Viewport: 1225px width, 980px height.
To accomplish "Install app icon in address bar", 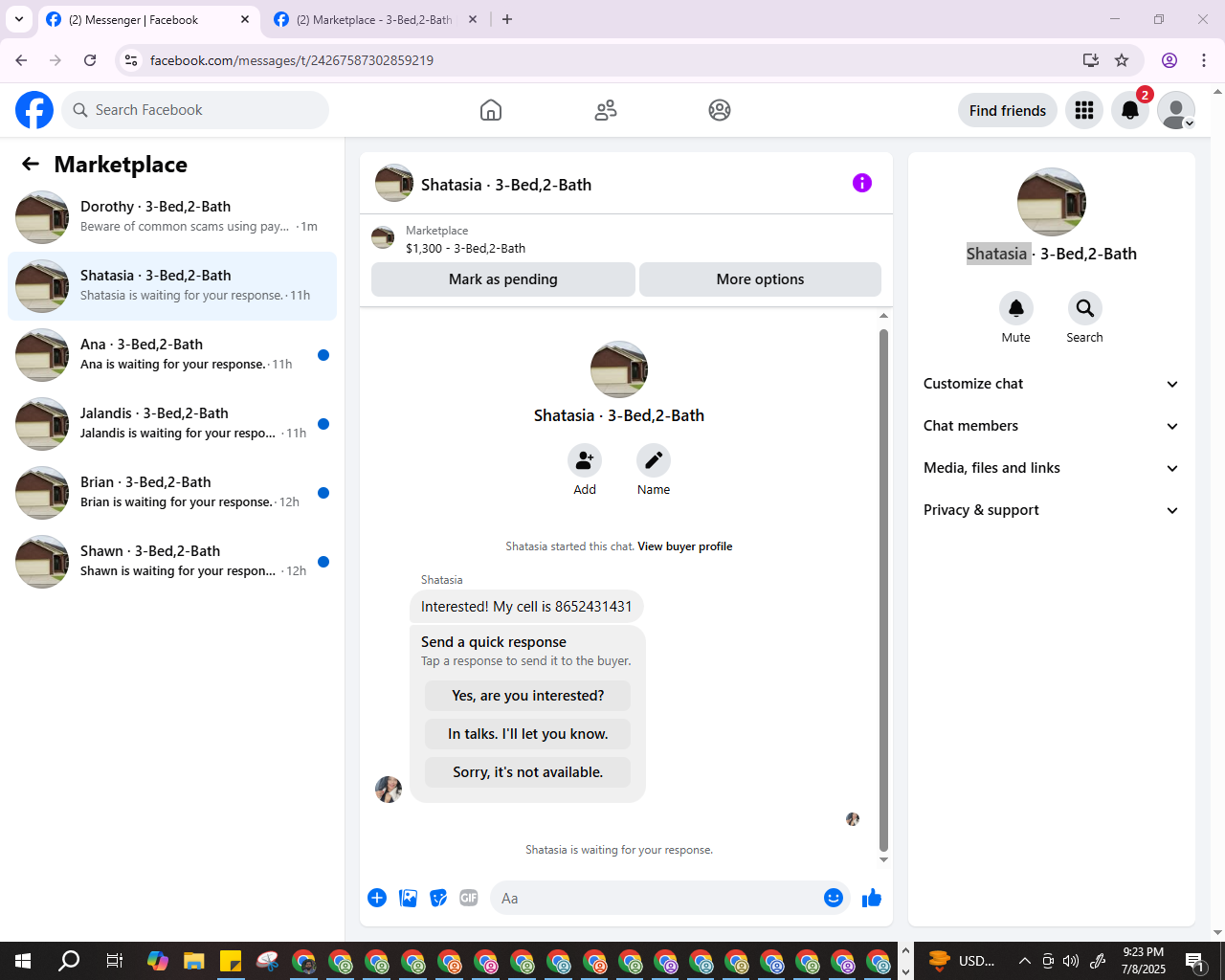I will (x=1090, y=60).
